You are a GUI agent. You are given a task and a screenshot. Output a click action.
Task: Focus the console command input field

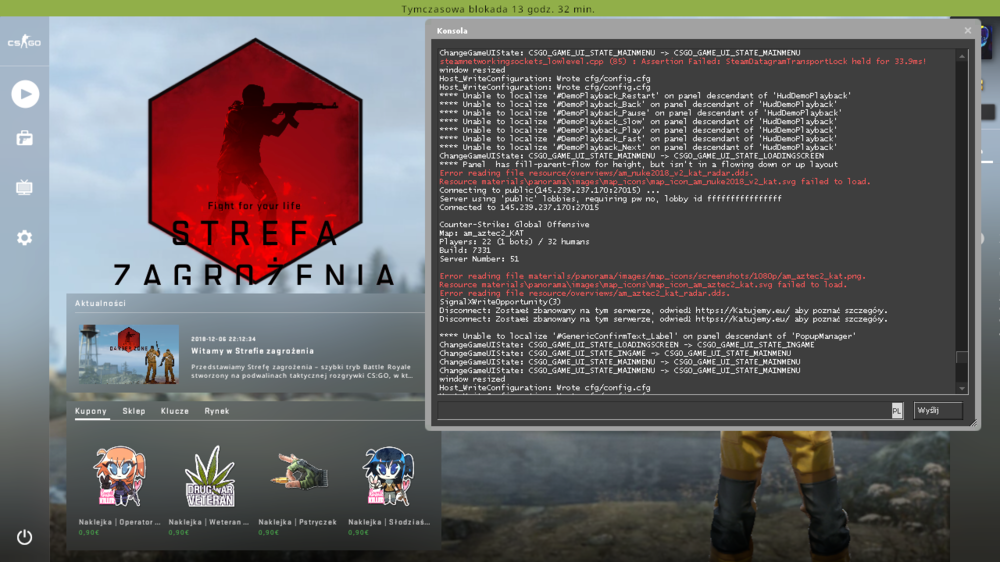tap(665, 411)
